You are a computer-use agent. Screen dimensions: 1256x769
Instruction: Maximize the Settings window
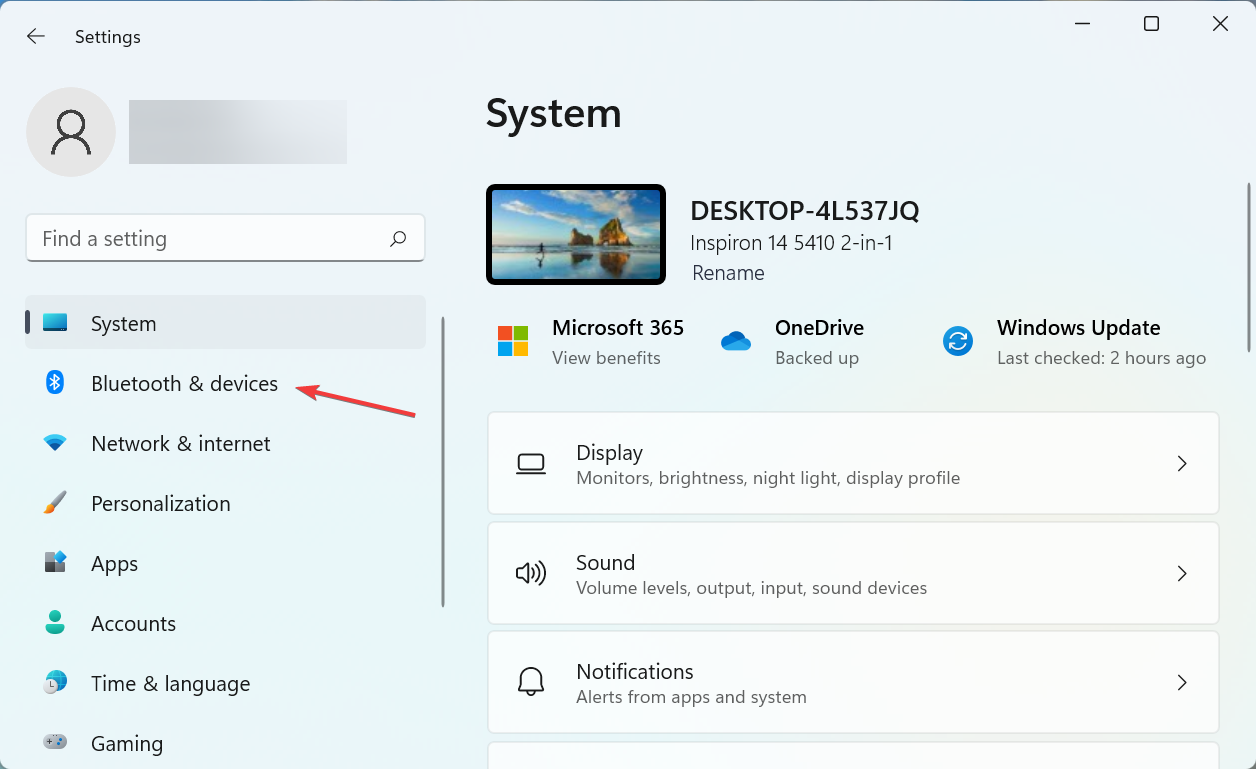pos(1151,23)
